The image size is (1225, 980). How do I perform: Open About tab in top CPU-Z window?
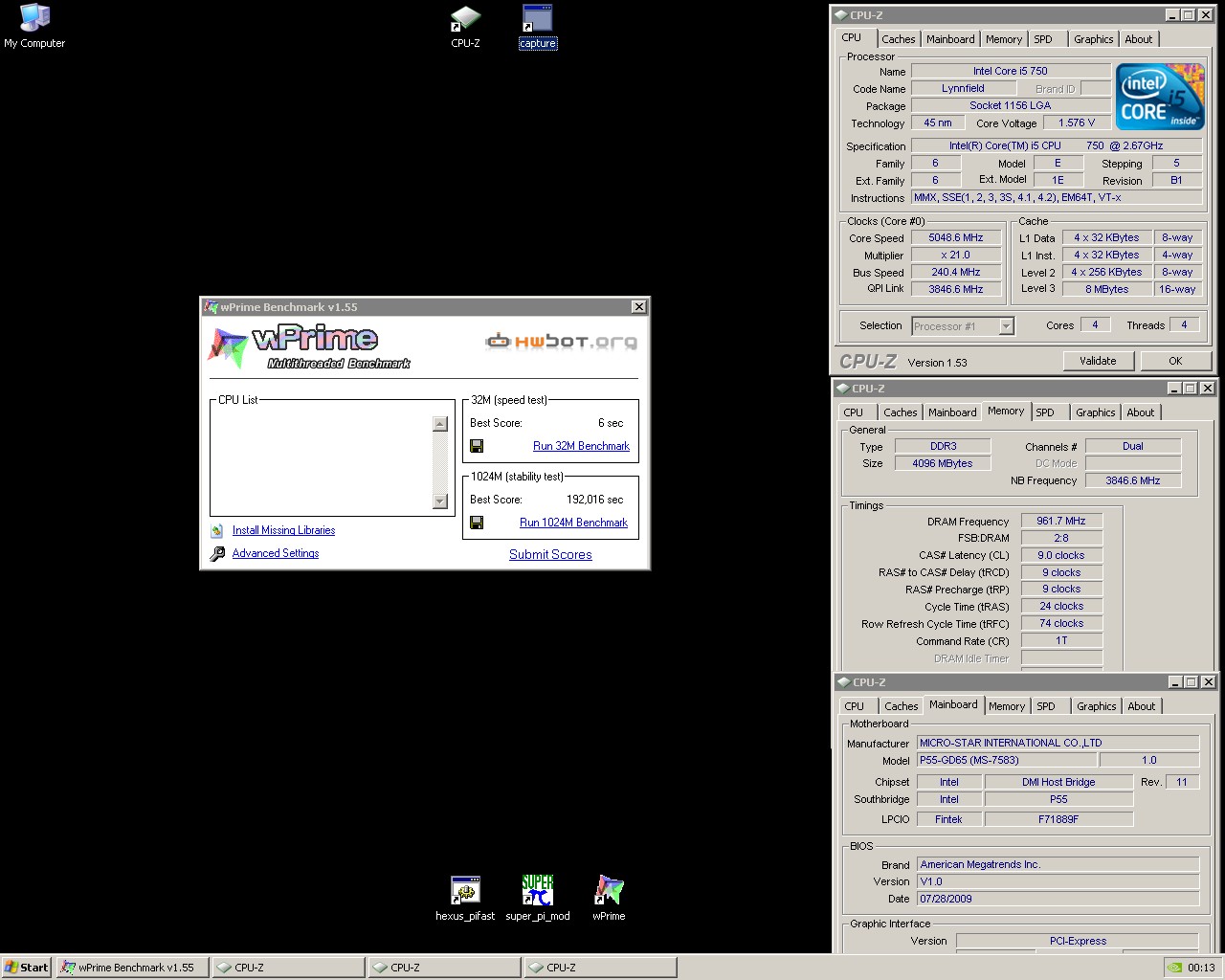(1139, 39)
